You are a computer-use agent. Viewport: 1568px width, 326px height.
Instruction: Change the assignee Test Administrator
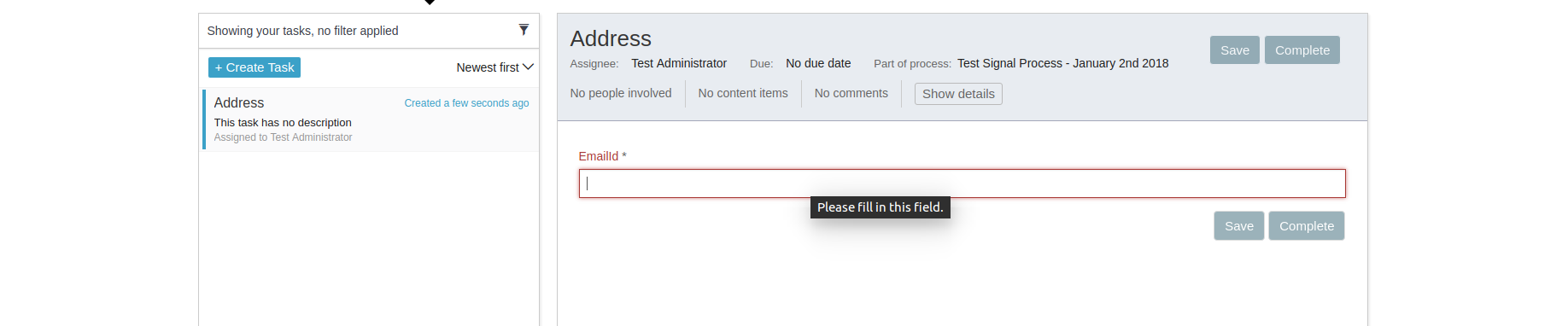click(x=679, y=63)
